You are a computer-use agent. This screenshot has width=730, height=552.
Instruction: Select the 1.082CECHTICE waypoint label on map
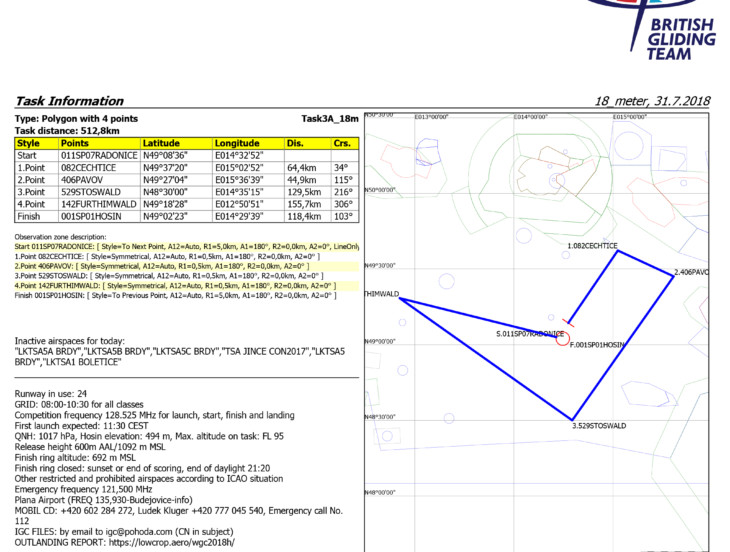click(x=593, y=245)
